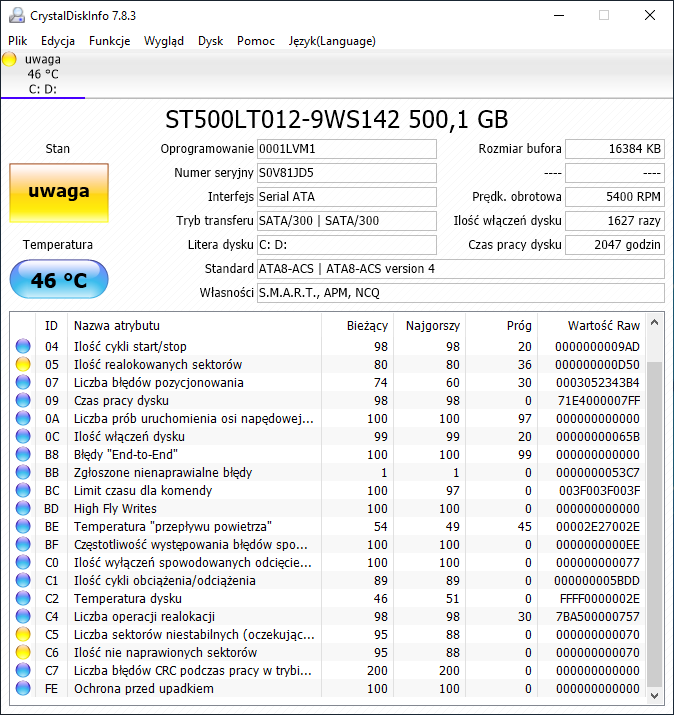Viewport: 674px width, 715px height.
Task: Click the power-on hours 2047 godzin
Action: tap(615, 245)
